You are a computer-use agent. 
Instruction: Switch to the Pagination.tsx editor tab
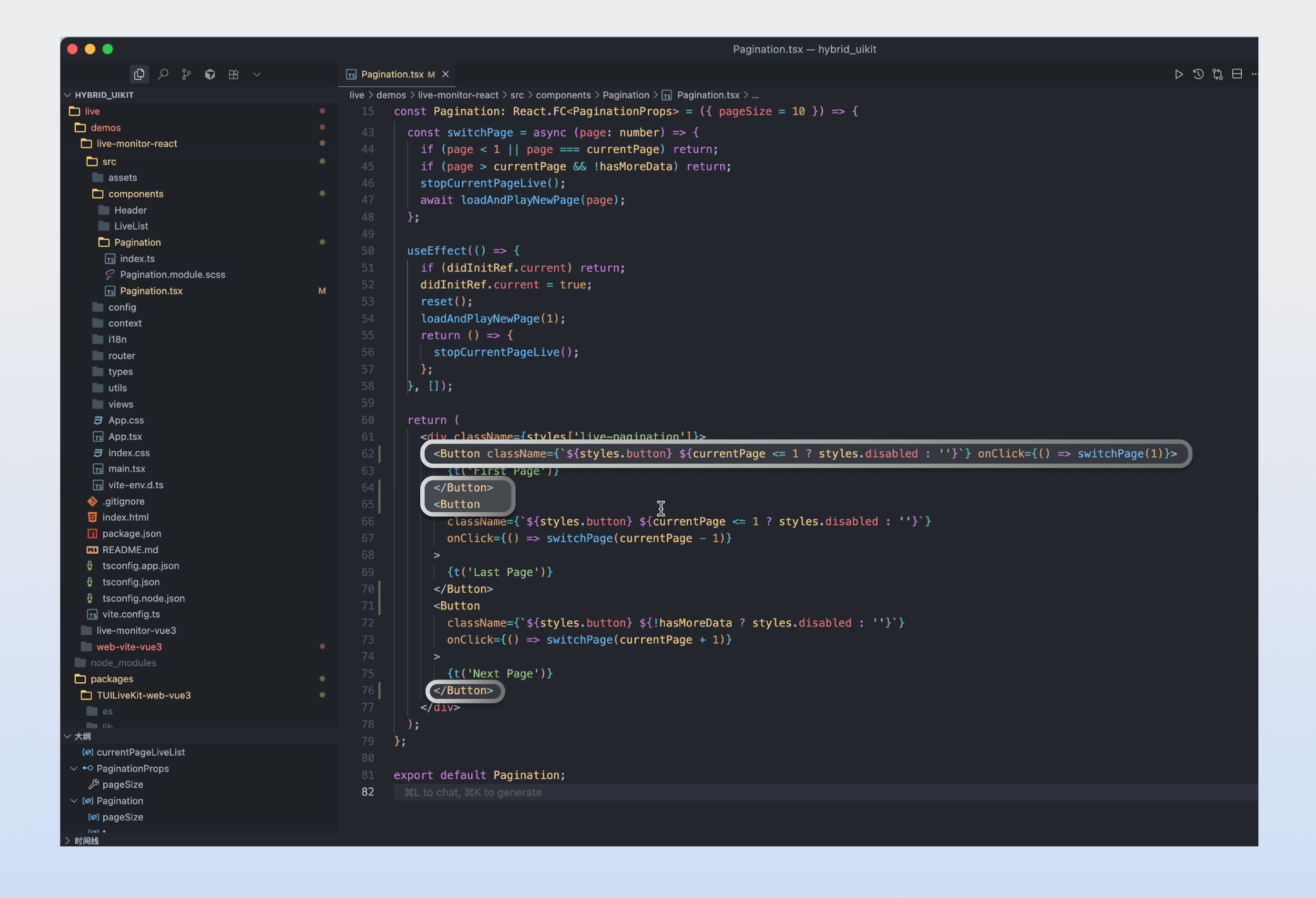pyautogui.click(x=392, y=74)
